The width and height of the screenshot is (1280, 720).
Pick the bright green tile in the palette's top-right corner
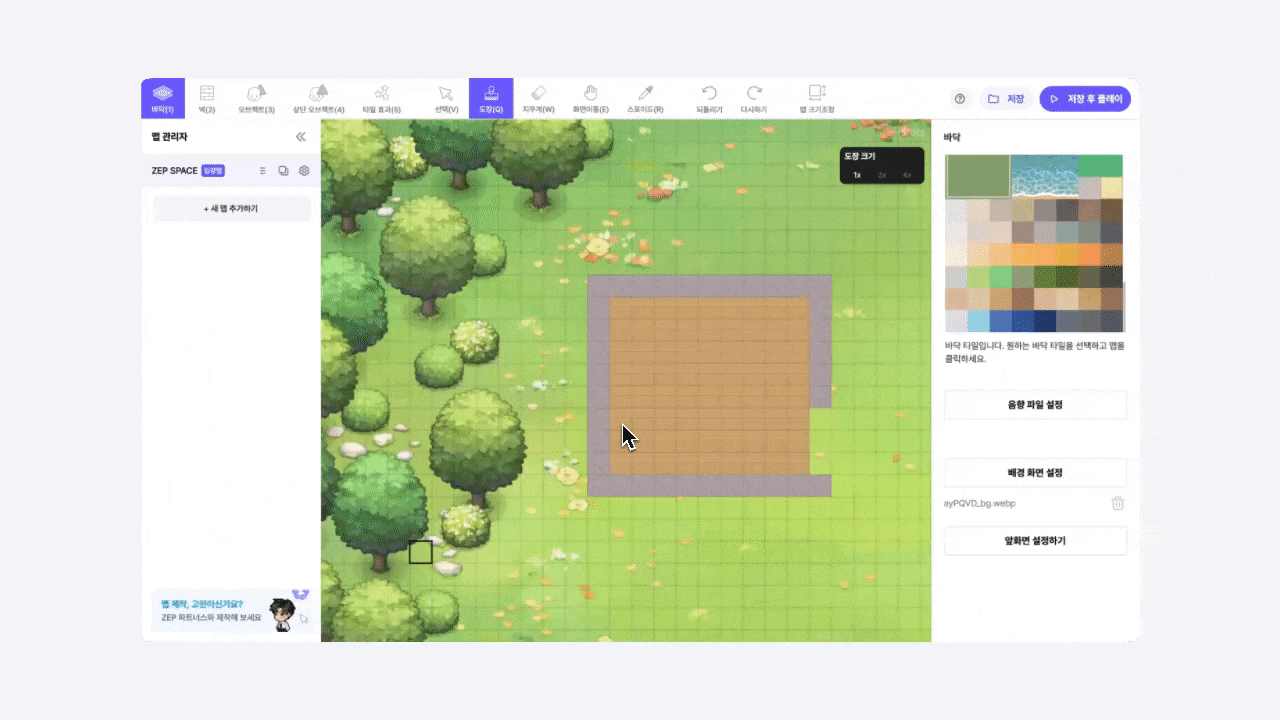[x=1100, y=166]
